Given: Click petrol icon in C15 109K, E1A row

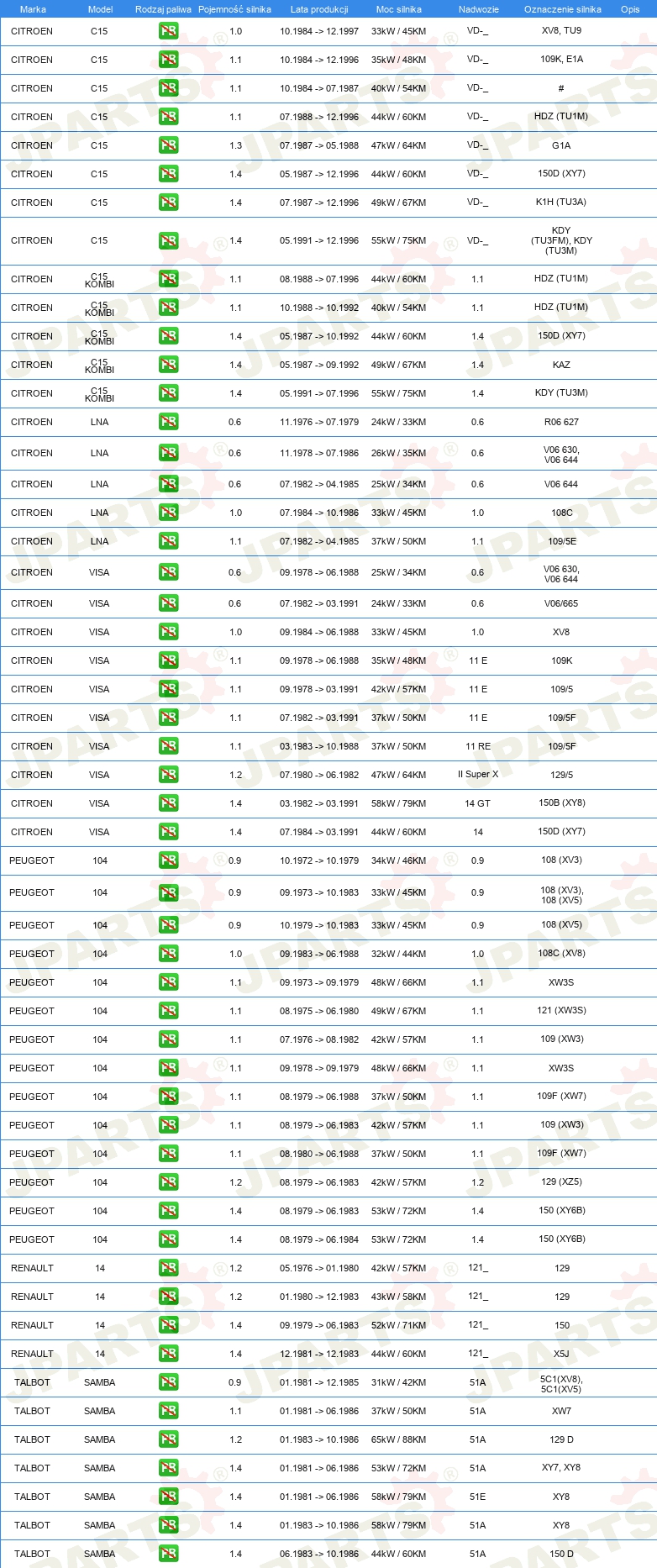Looking at the screenshot, I should point(168,60).
